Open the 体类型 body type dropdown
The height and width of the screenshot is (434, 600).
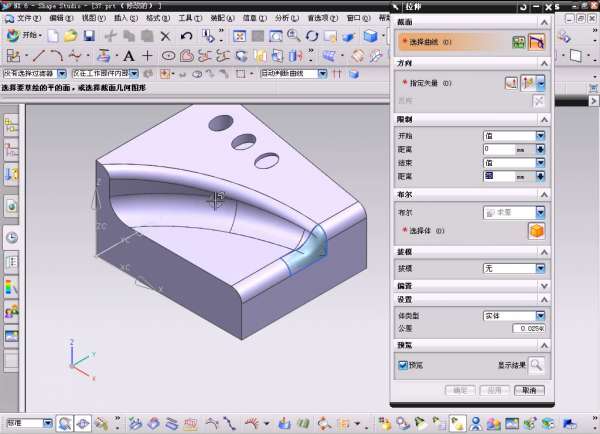(540, 315)
